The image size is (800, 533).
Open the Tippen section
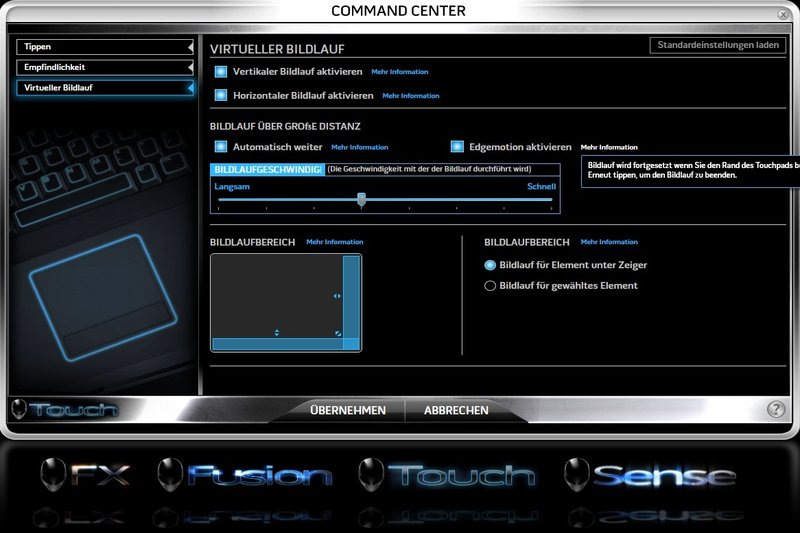click(105, 47)
